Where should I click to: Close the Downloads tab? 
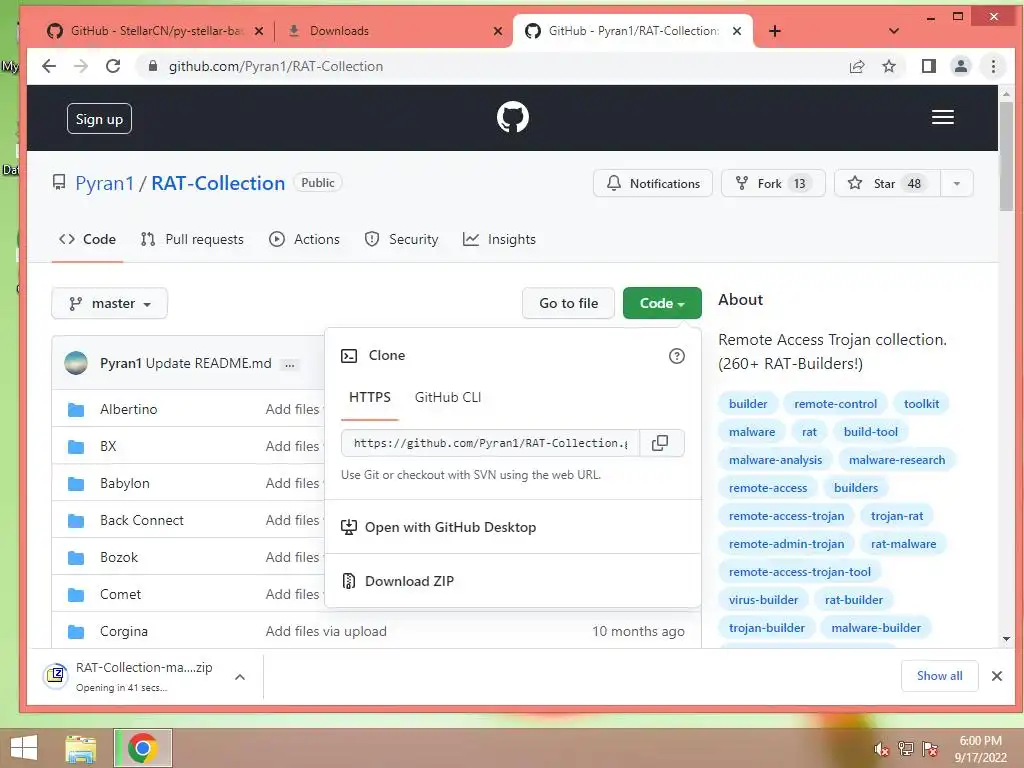[498, 31]
